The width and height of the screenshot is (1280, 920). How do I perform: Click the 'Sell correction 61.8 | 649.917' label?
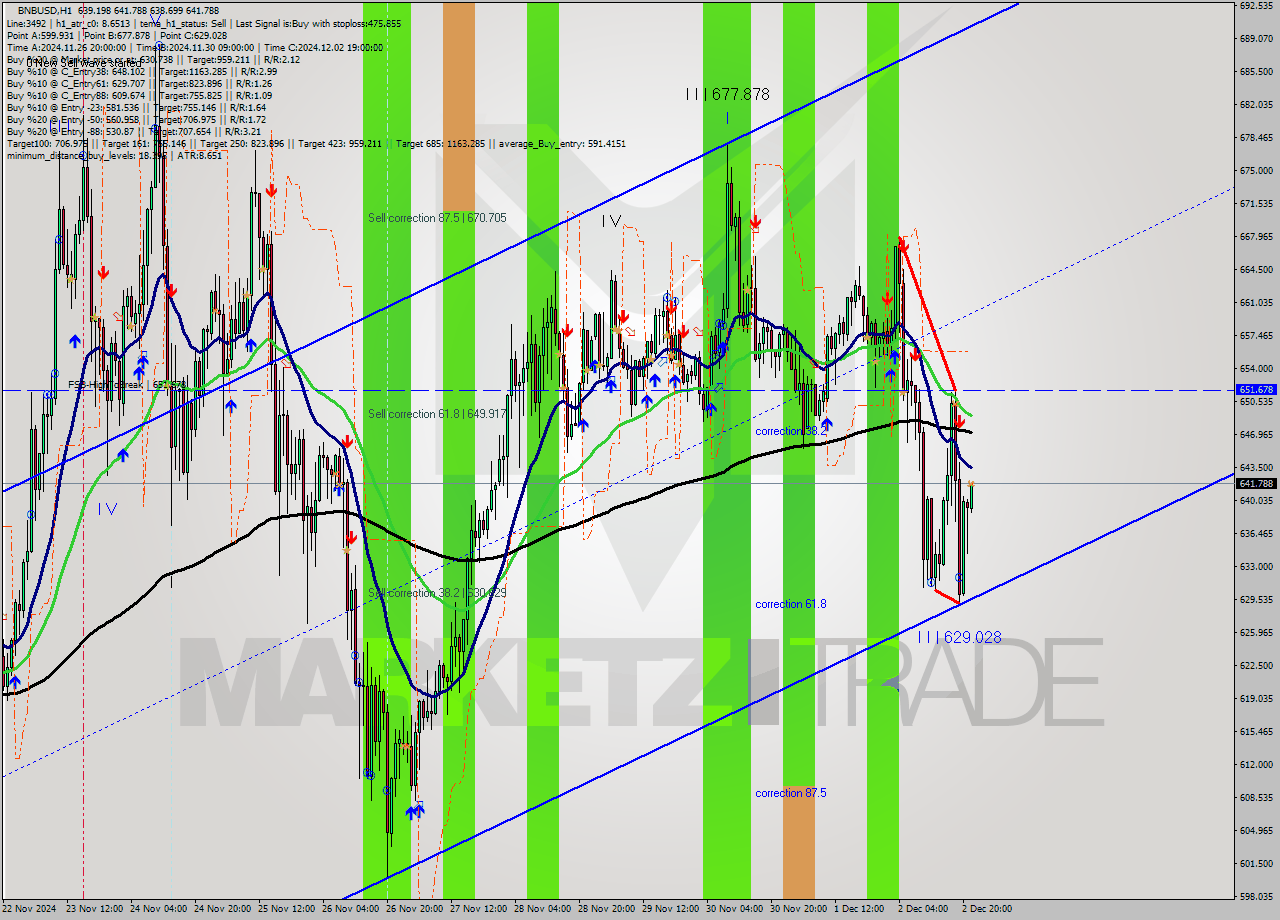(x=437, y=414)
